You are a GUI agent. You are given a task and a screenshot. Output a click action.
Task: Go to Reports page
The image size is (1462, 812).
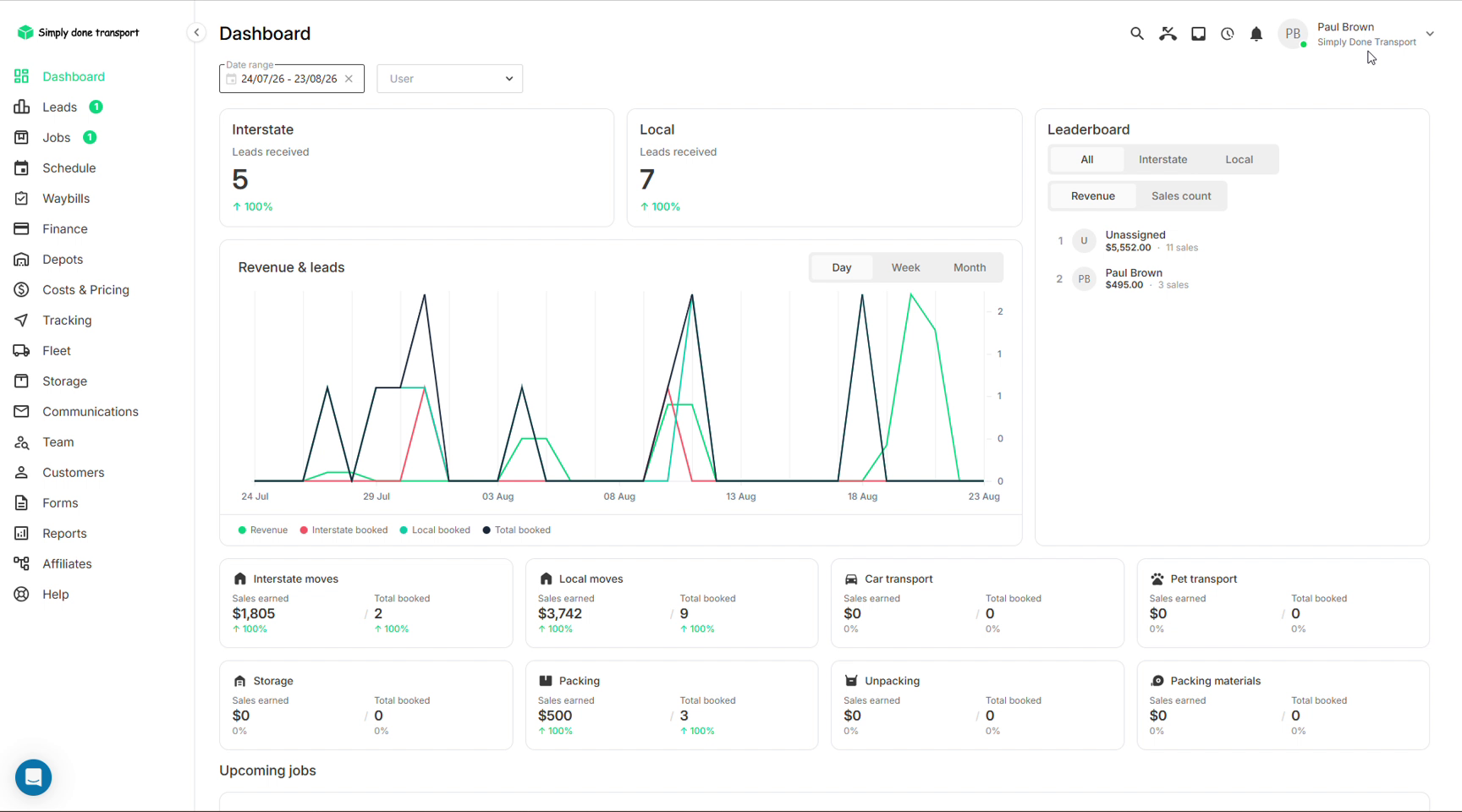[64, 533]
